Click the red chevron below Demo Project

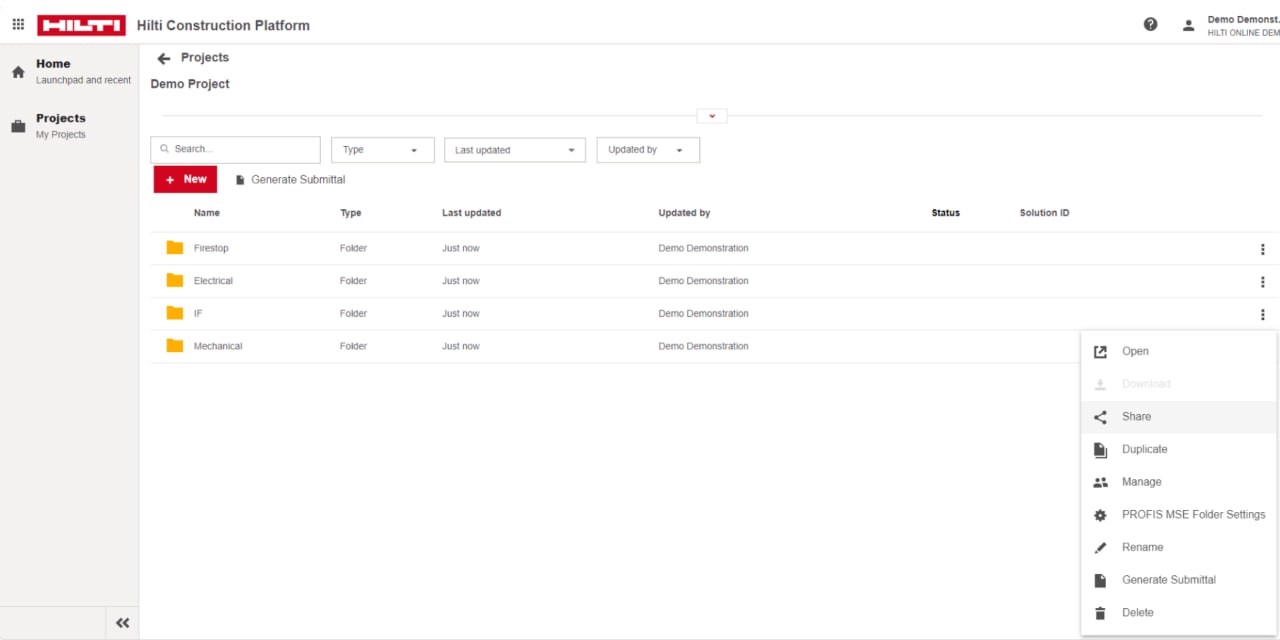click(x=712, y=115)
